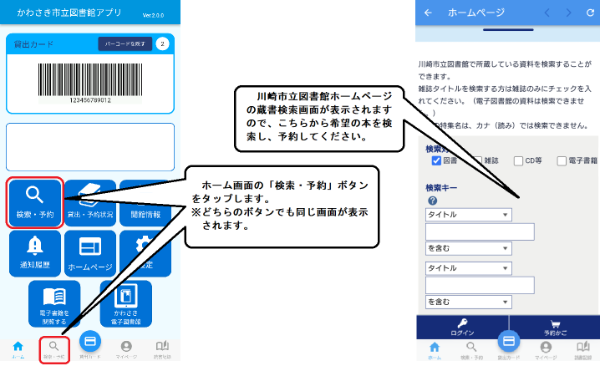Open the 通知履歴 bell tile
600x376 pixels.
click(35, 253)
